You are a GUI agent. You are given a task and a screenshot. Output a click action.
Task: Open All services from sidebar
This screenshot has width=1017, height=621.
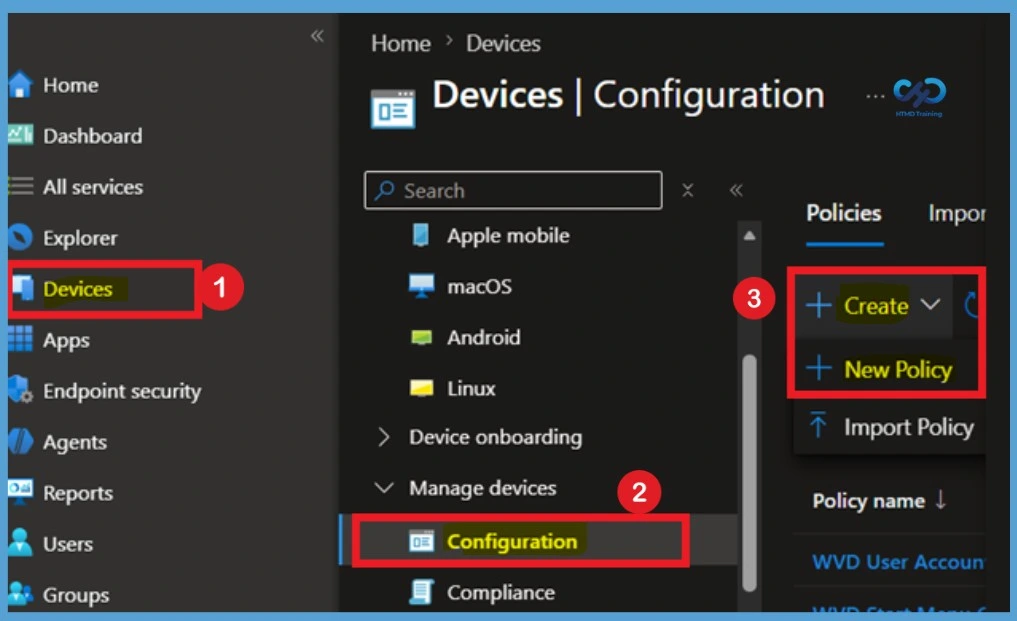(93, 187)
